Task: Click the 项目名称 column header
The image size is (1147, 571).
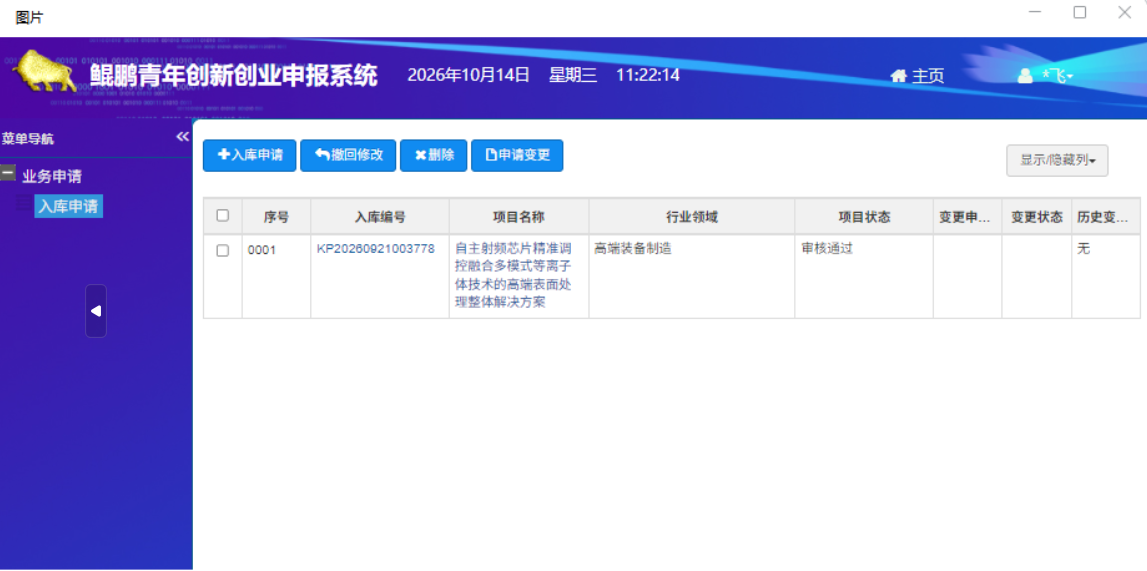Action: point(519,216)
